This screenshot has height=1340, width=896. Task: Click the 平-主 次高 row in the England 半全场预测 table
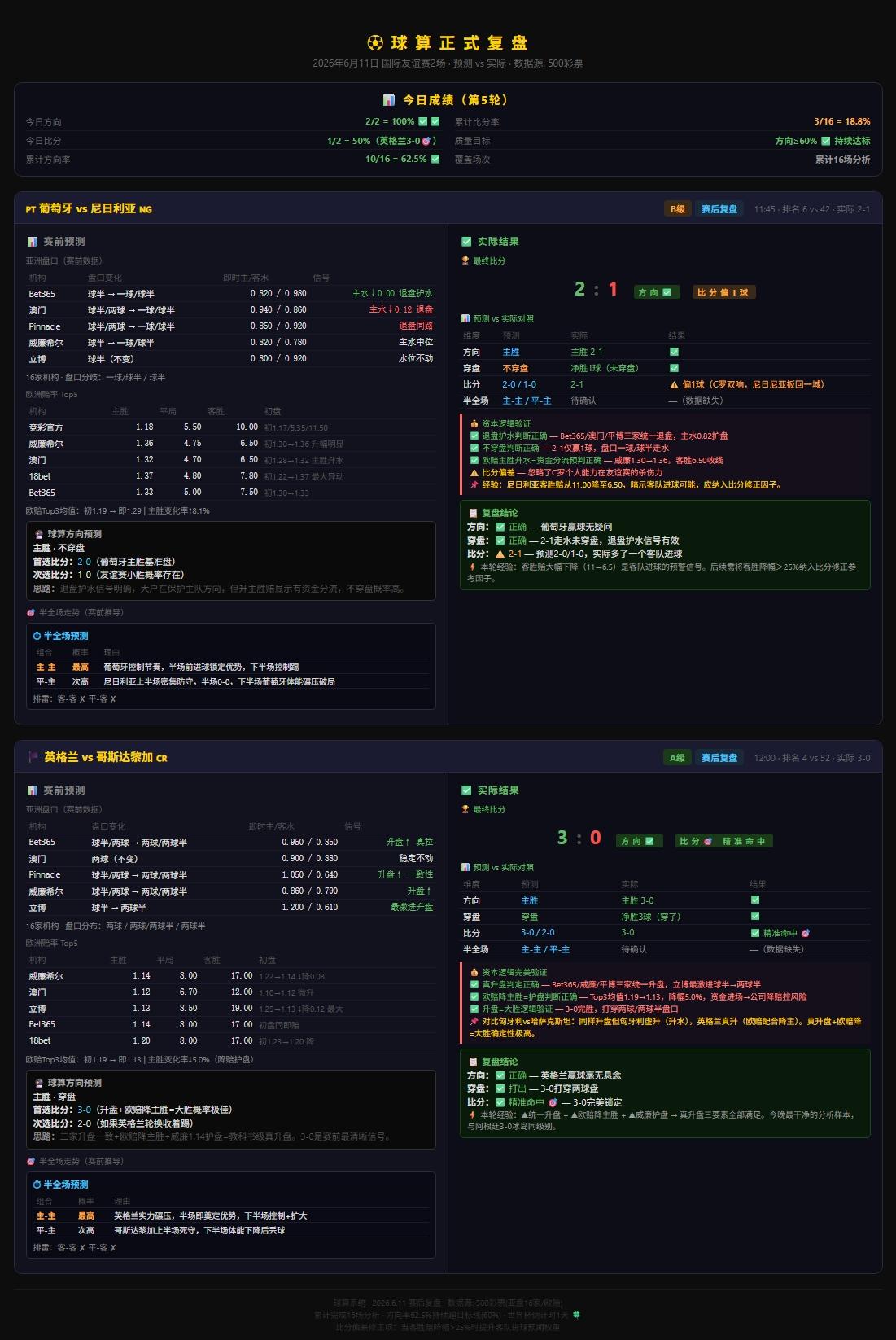pos(231,1230)
